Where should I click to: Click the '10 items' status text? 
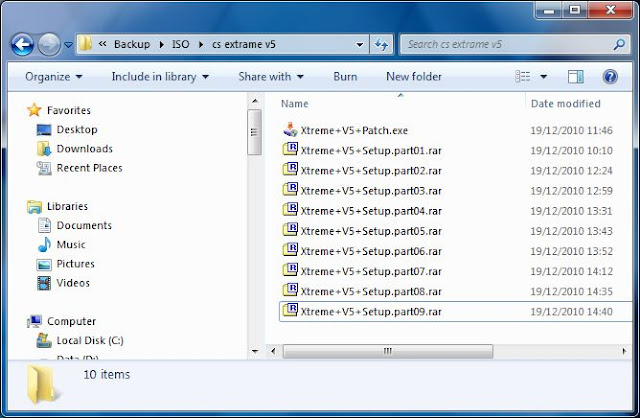(x=107, y=374)
